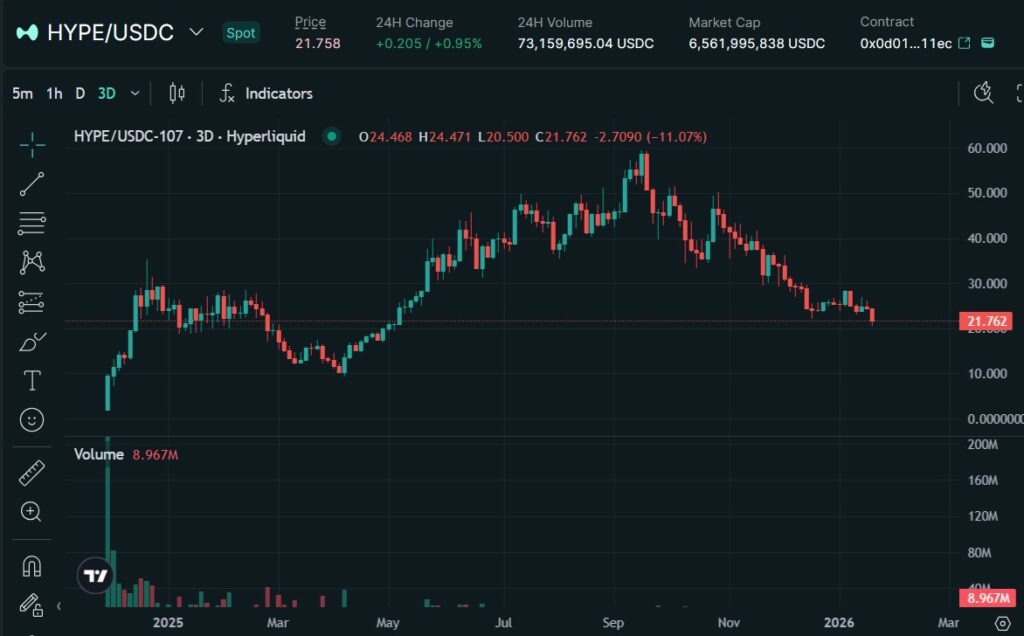The height and width of the screenshot is (636, 1024).
Task: Enable magnet mode for drawings
Action: click(x=31, y=565)
